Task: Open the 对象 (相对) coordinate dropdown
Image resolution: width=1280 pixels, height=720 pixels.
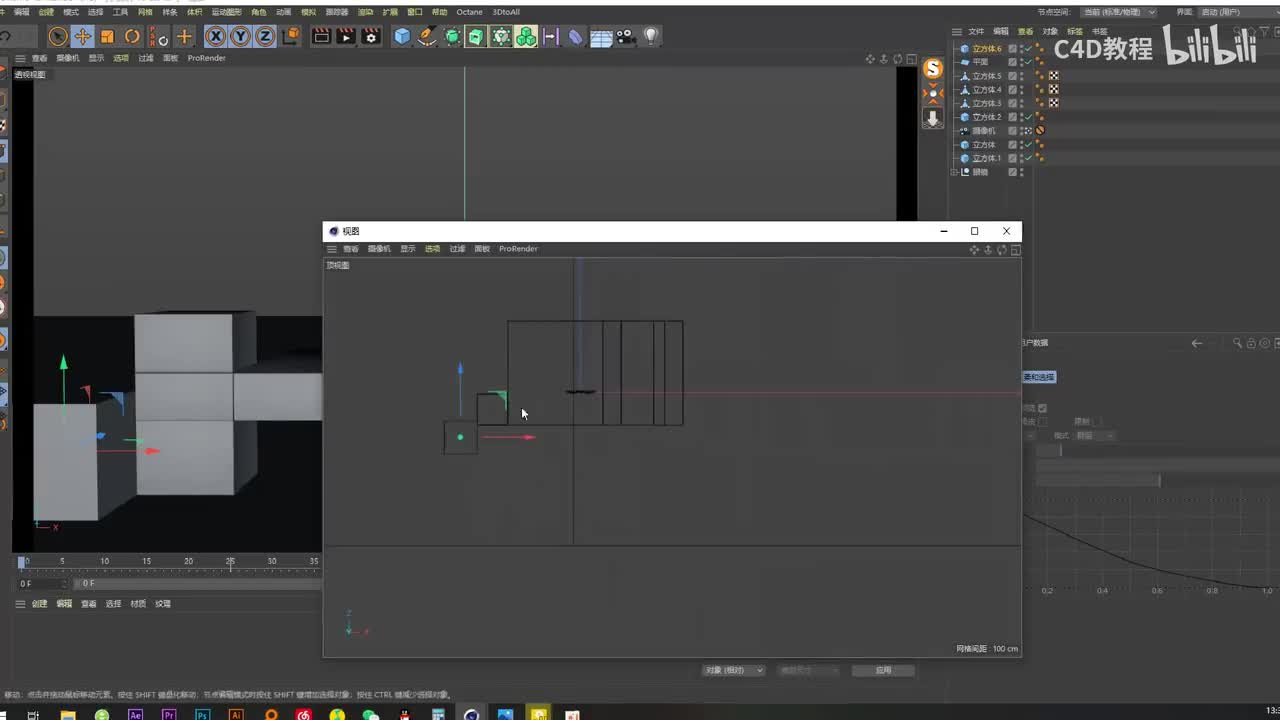Action: 733,670
